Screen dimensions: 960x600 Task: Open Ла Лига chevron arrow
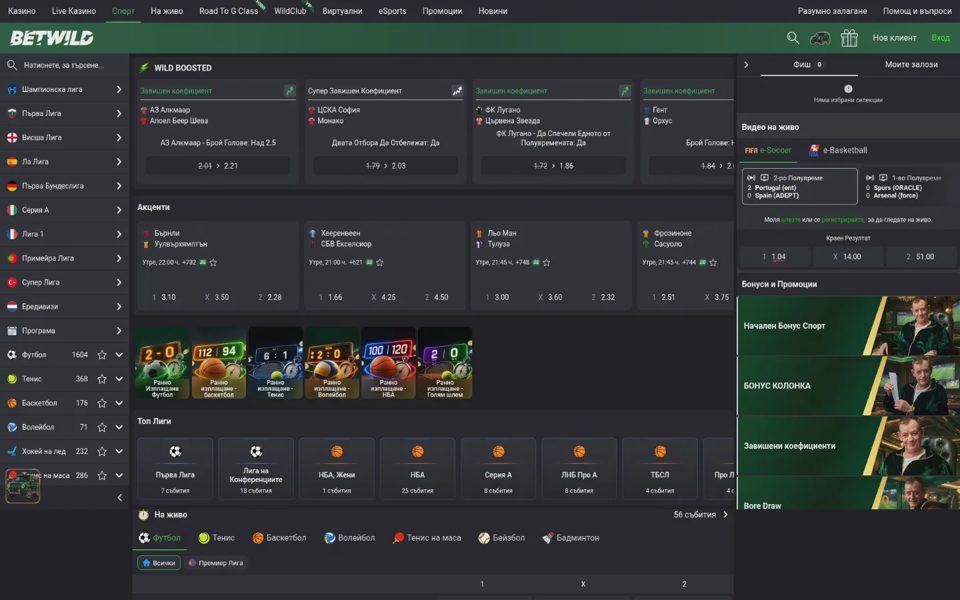[119, 162]
